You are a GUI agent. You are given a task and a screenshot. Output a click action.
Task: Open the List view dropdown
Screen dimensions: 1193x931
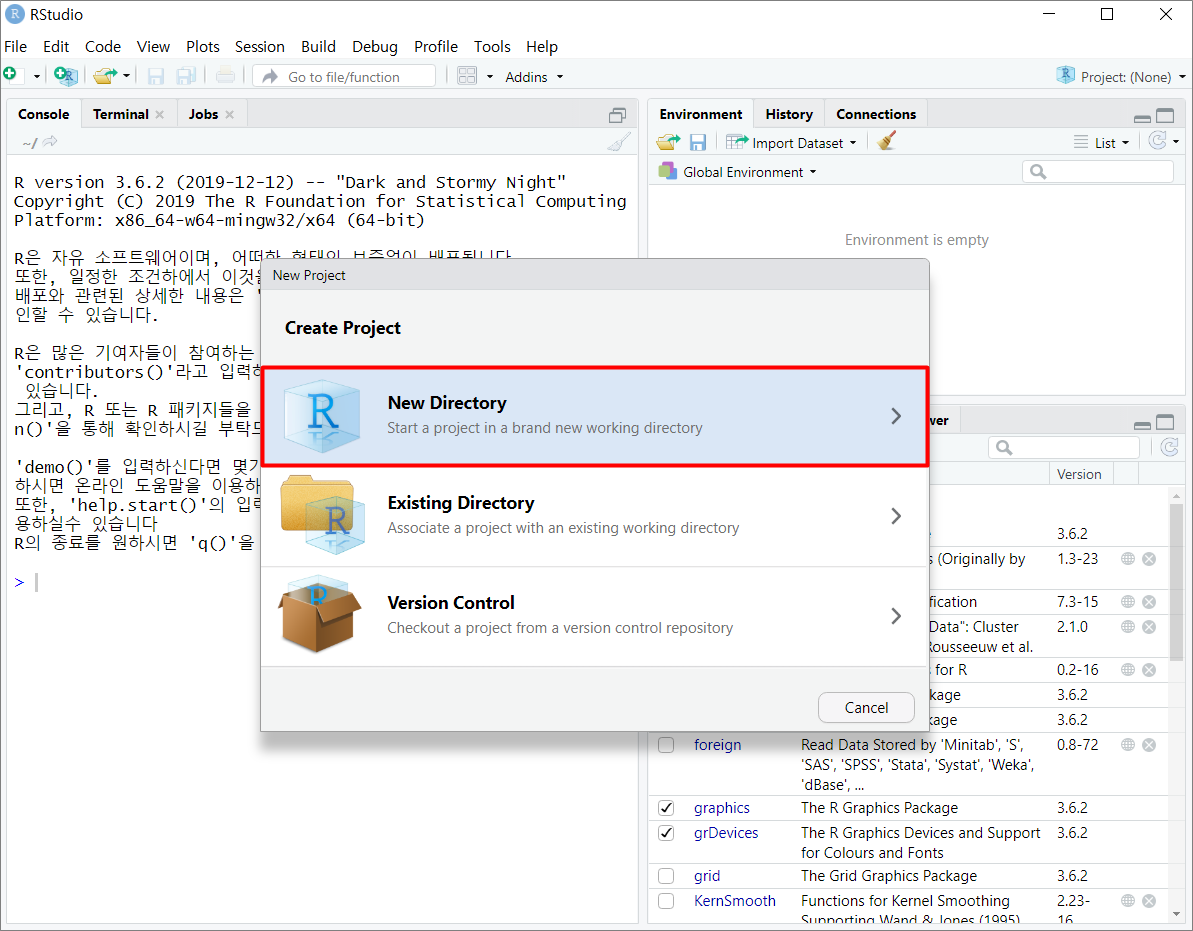(1102, 142)
